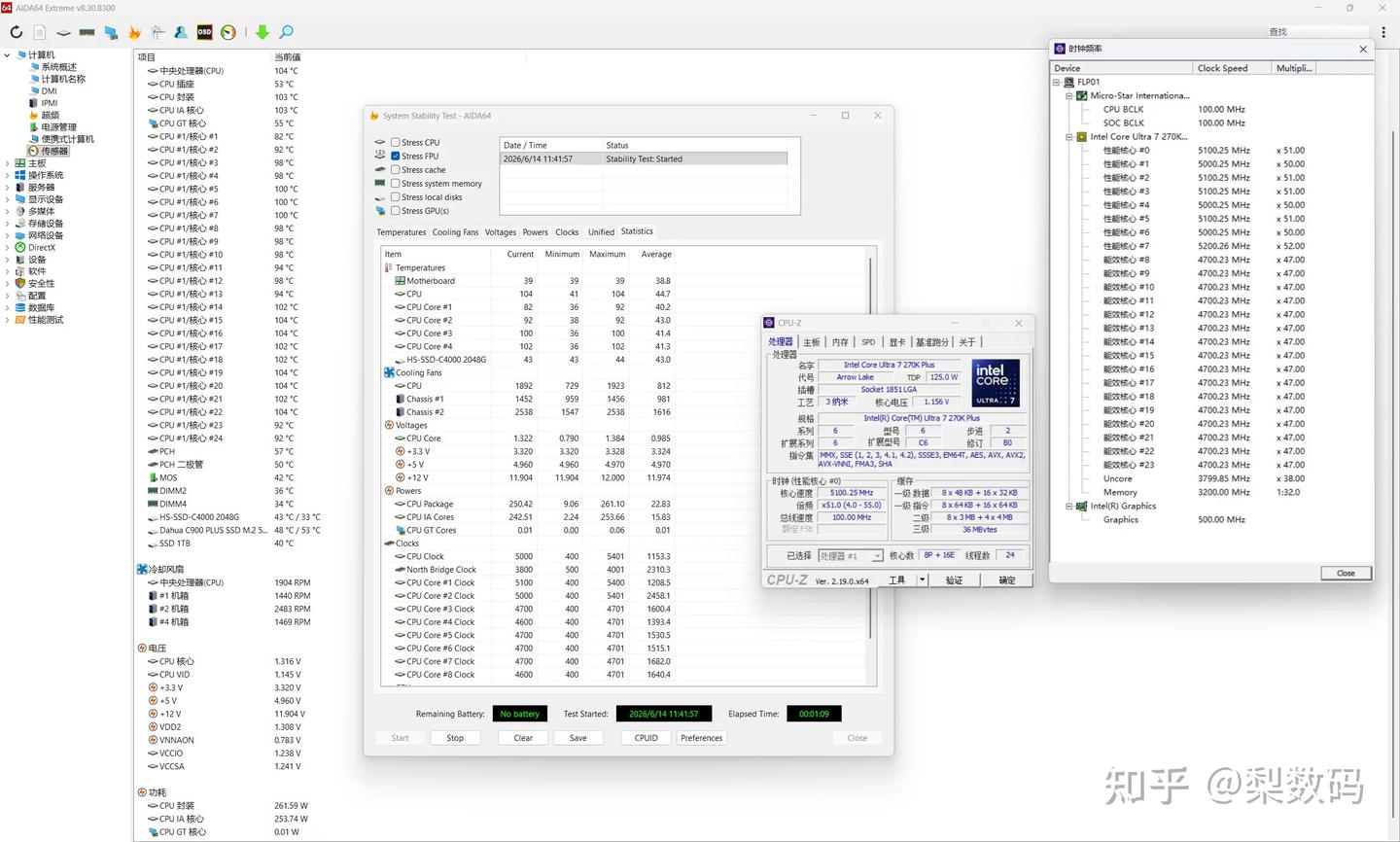Click the green download arrow toolbar icon
This screenshot has width=1400, height=842.
[x=262, y=32]
